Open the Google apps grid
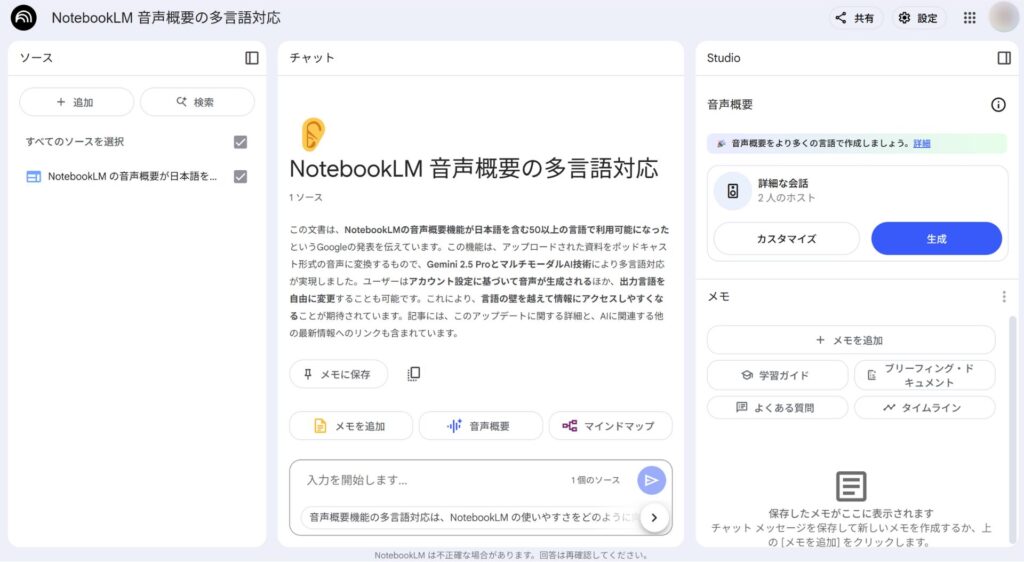Image resolution: width=1024 pixels, height=562 pixels. pyautogui.click(x=969, y=18)
